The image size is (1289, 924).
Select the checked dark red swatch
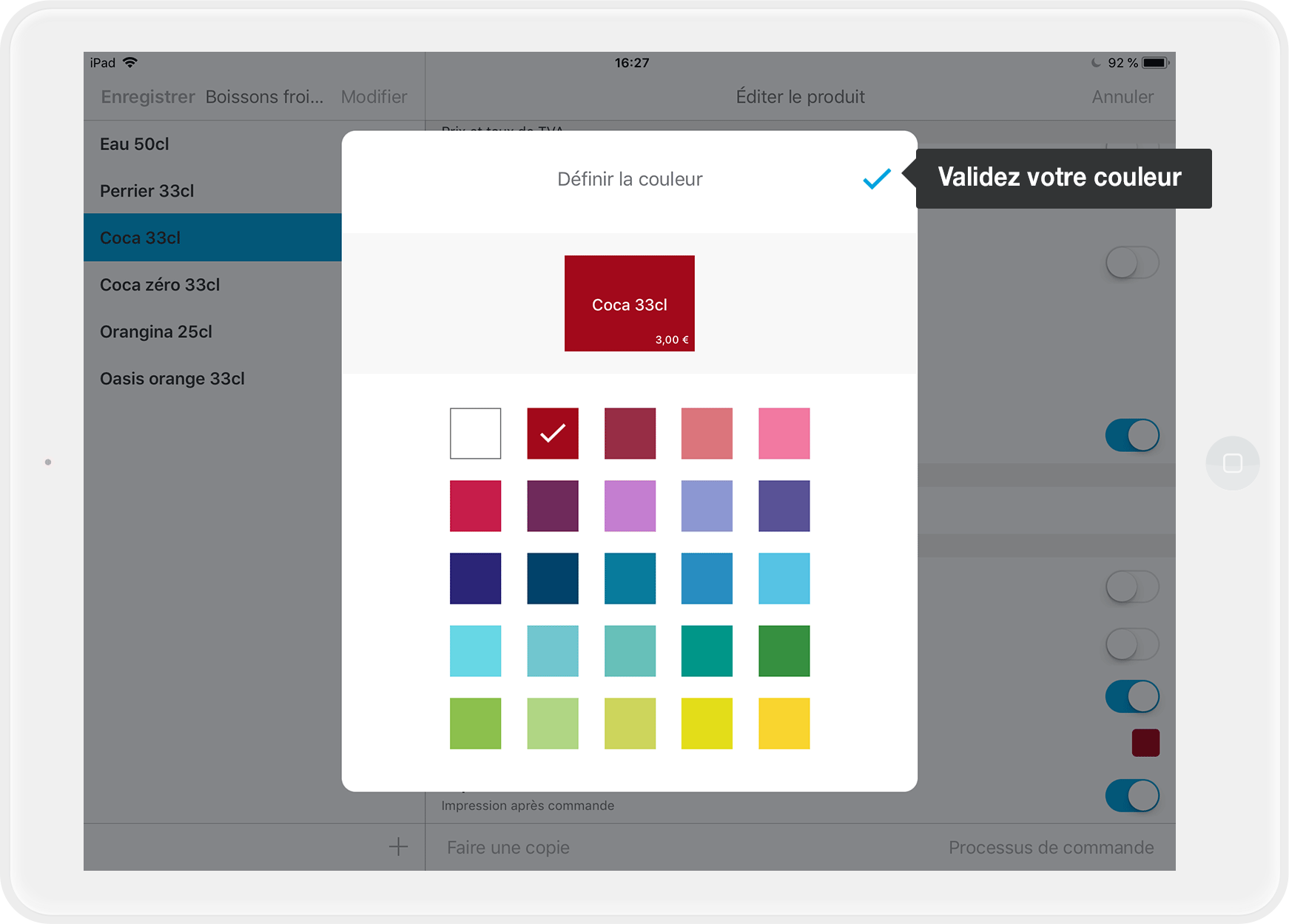pyautogui.click(x=553, y=434)
